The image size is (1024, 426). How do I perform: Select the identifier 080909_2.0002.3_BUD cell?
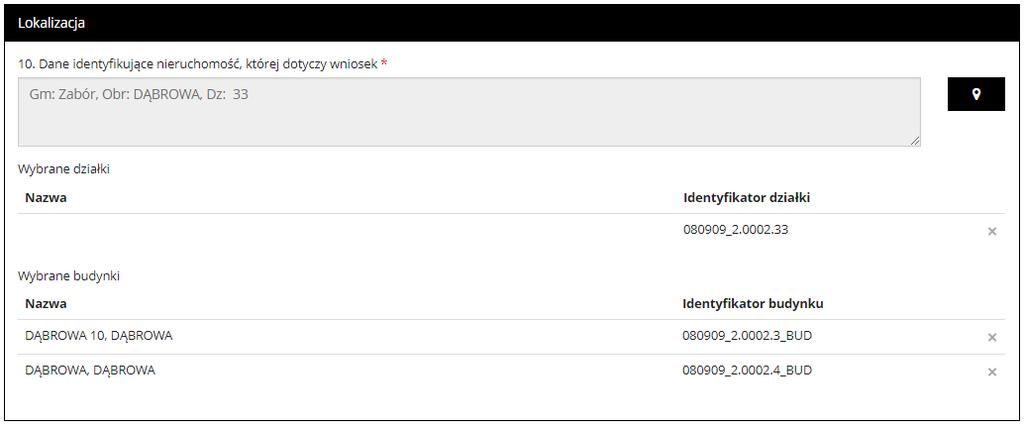pos(747,336)
